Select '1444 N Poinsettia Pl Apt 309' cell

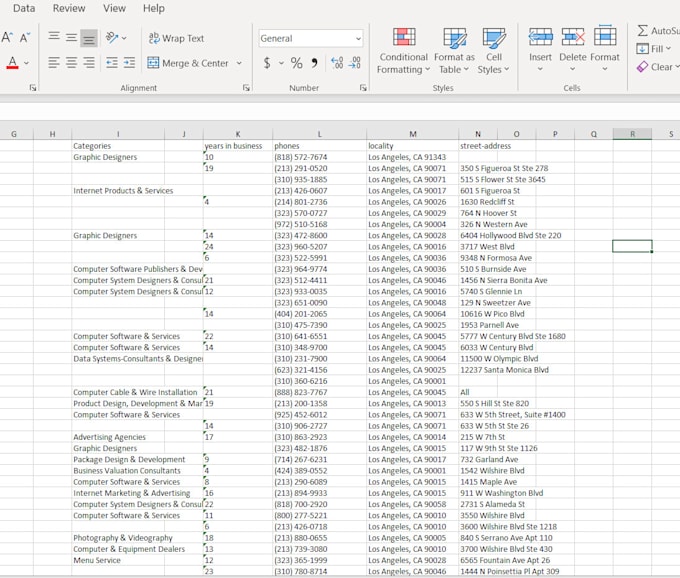(x=510, y=571)
